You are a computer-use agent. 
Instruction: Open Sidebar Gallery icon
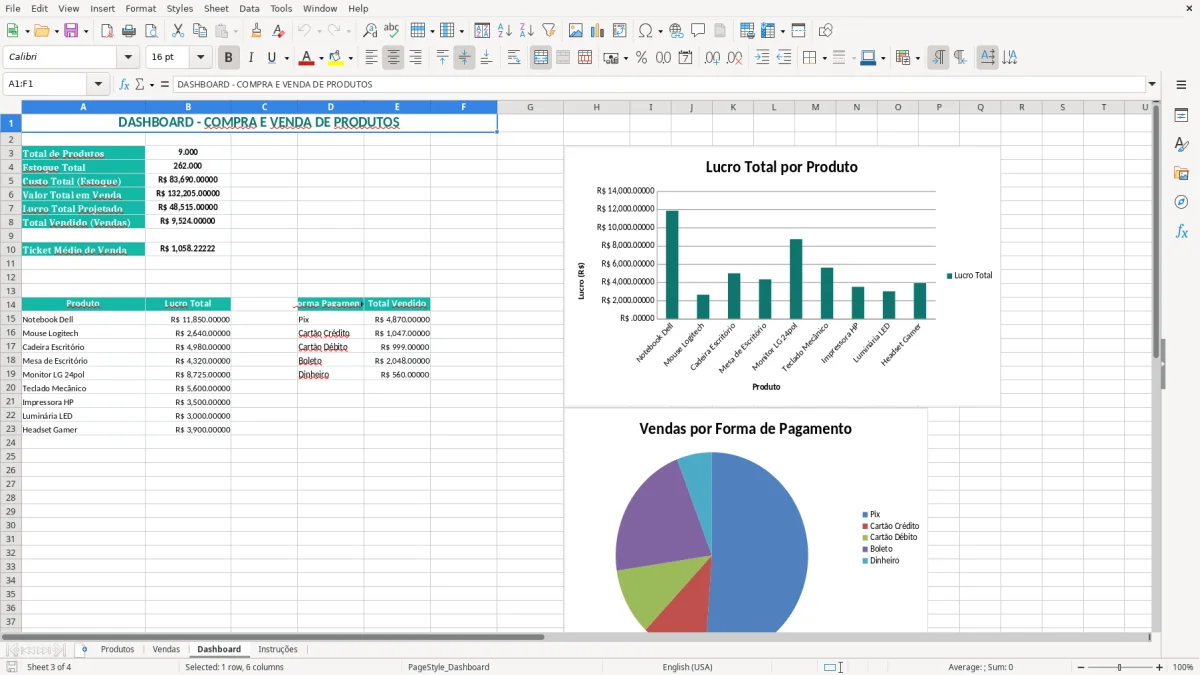pos(1181,173)
